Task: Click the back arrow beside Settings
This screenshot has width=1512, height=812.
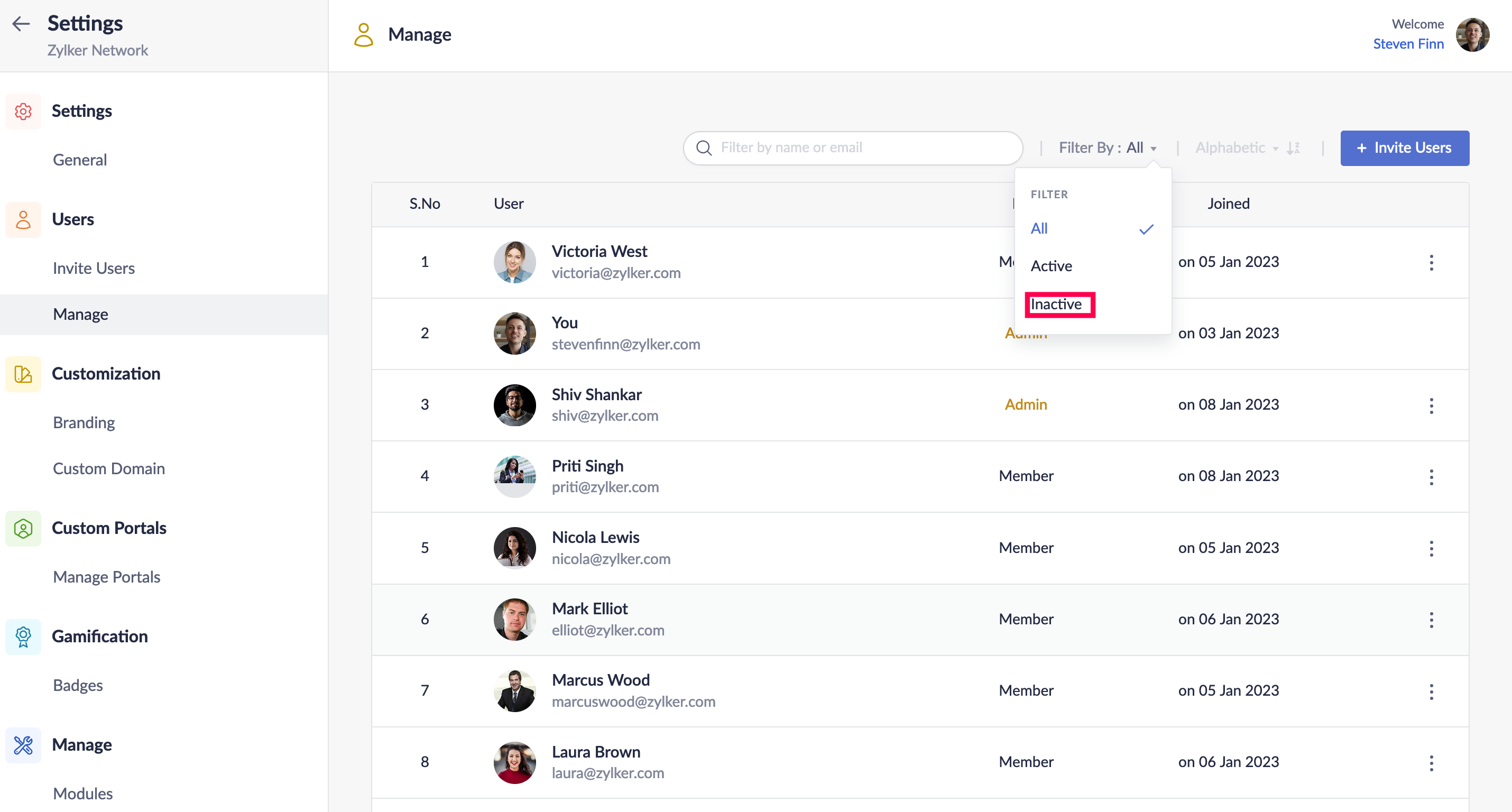Action: tap(21, 23)
